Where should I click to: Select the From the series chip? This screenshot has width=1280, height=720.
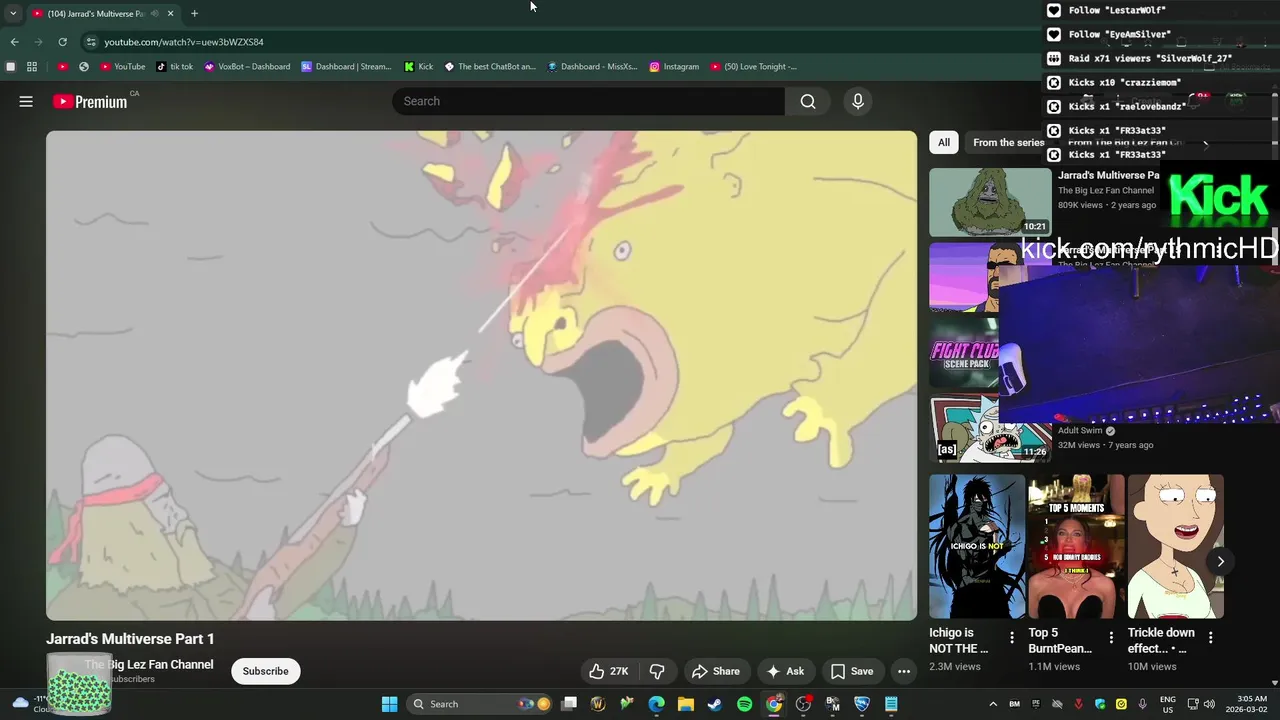[1008, 142]
